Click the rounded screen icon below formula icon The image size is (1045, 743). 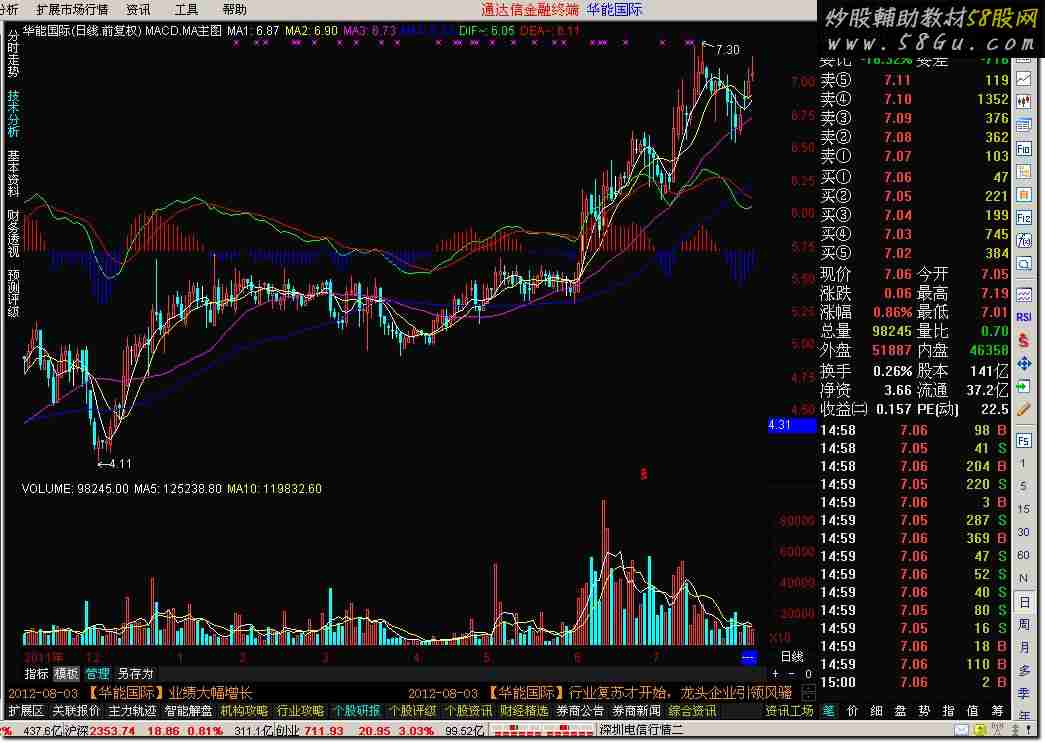click(x=1024, y=263)
